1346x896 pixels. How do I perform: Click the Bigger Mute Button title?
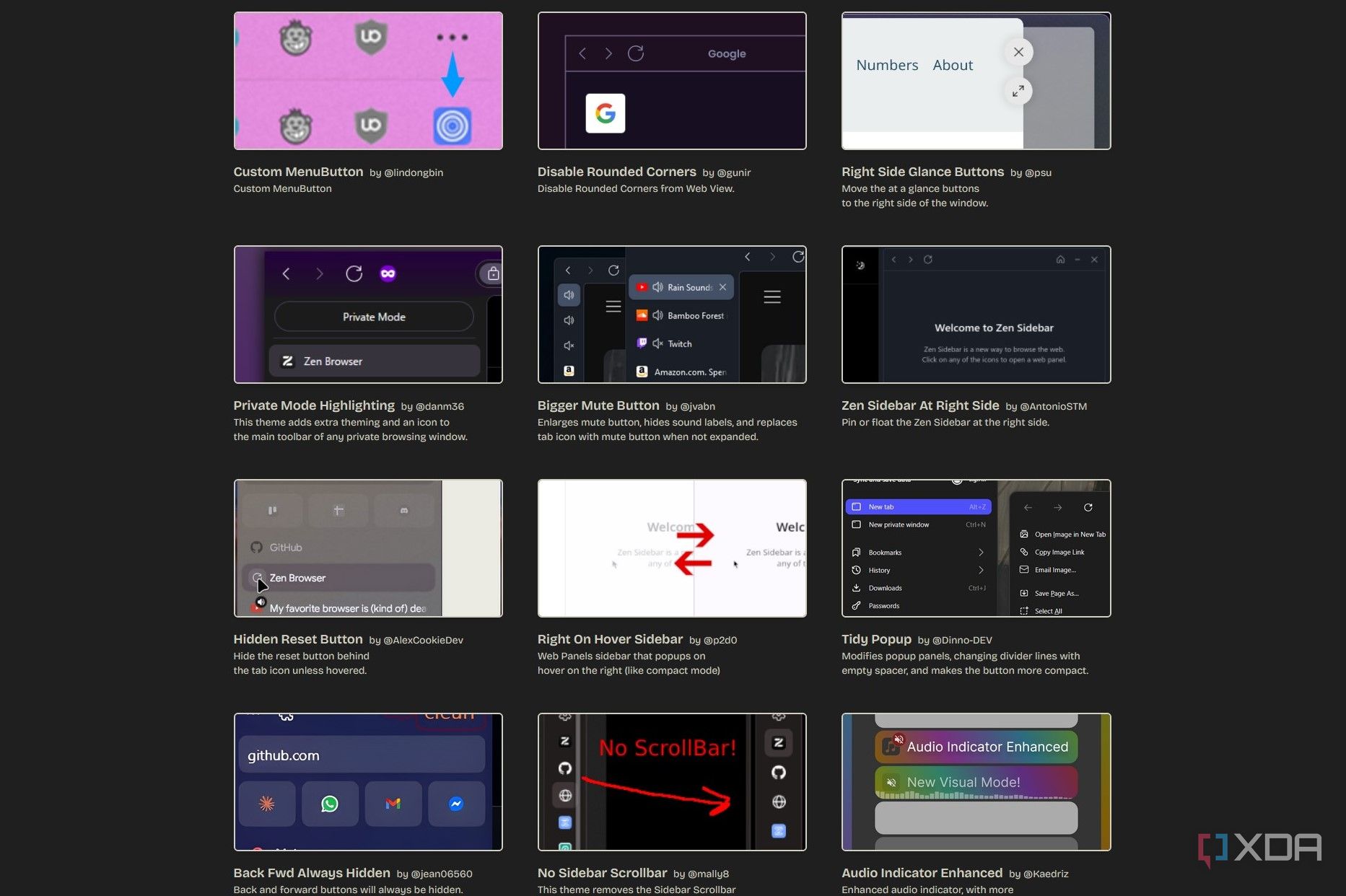coord(598,405)
